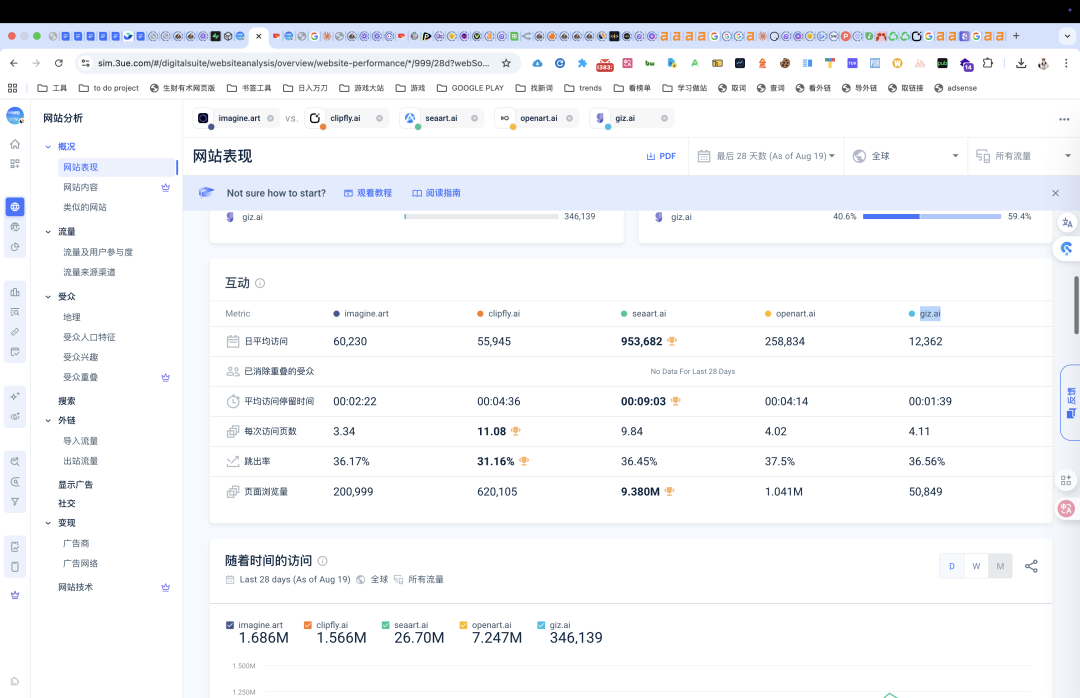Click the funnel icon in left rail
1080x698 pixels.
[15, 502]
